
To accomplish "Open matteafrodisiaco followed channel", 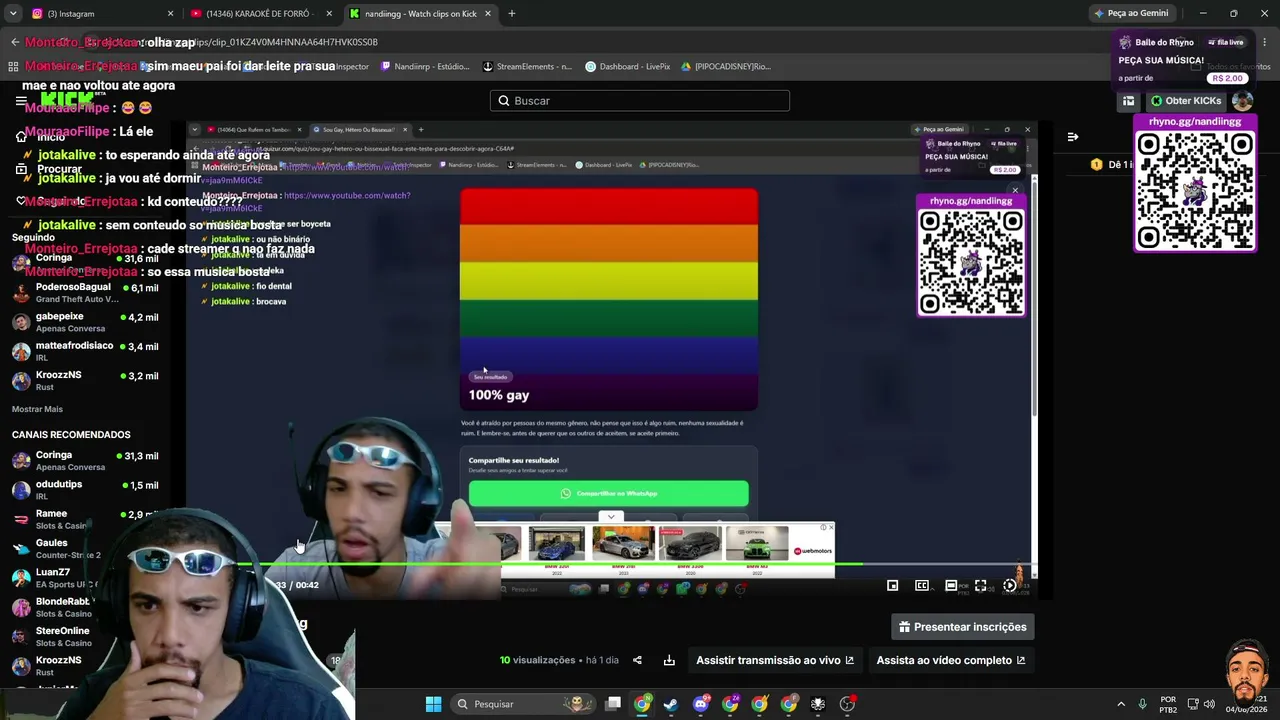I will [x=85, y=351].
